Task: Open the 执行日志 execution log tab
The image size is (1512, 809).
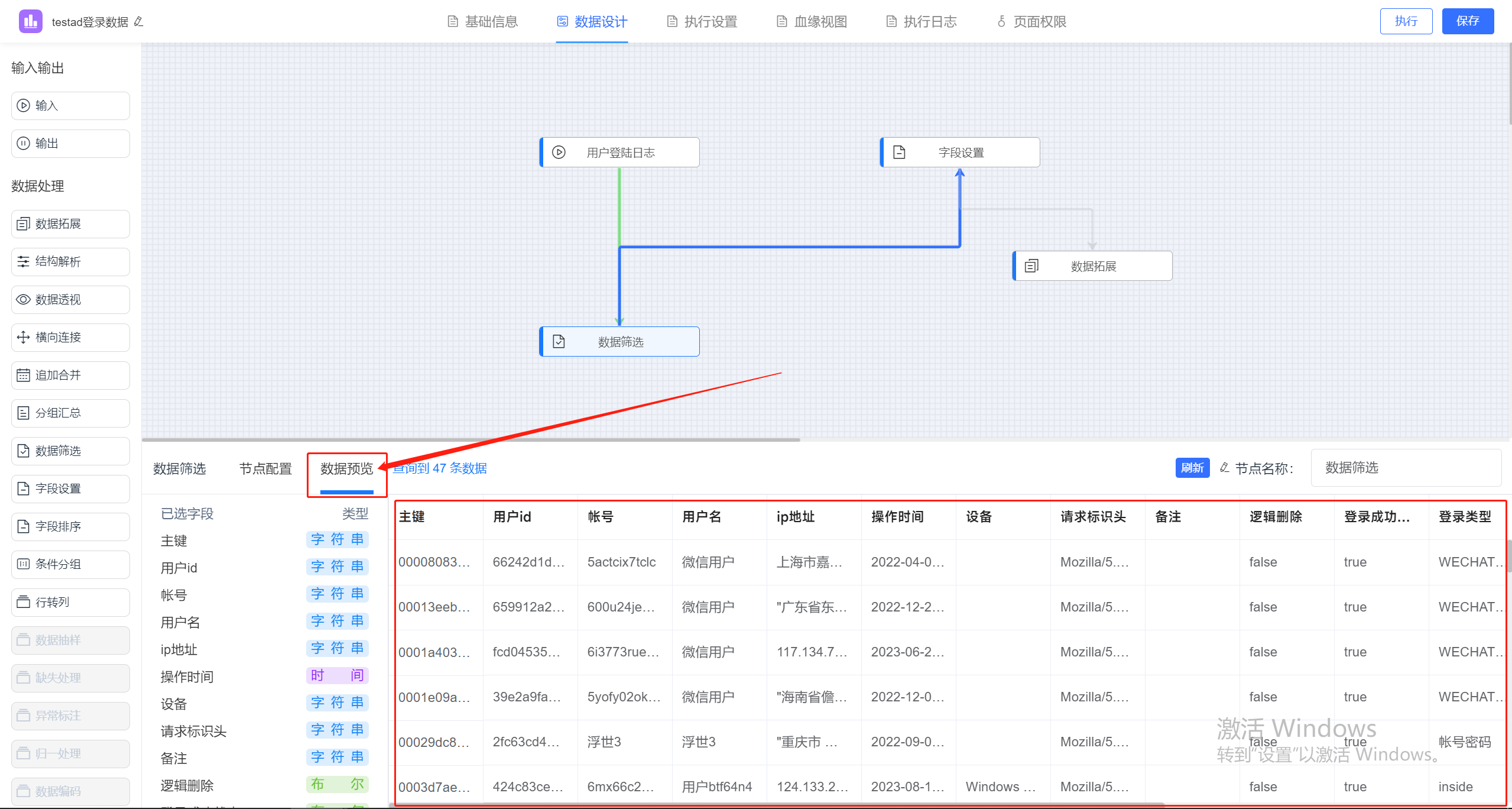Action: (x=920, y=21)
